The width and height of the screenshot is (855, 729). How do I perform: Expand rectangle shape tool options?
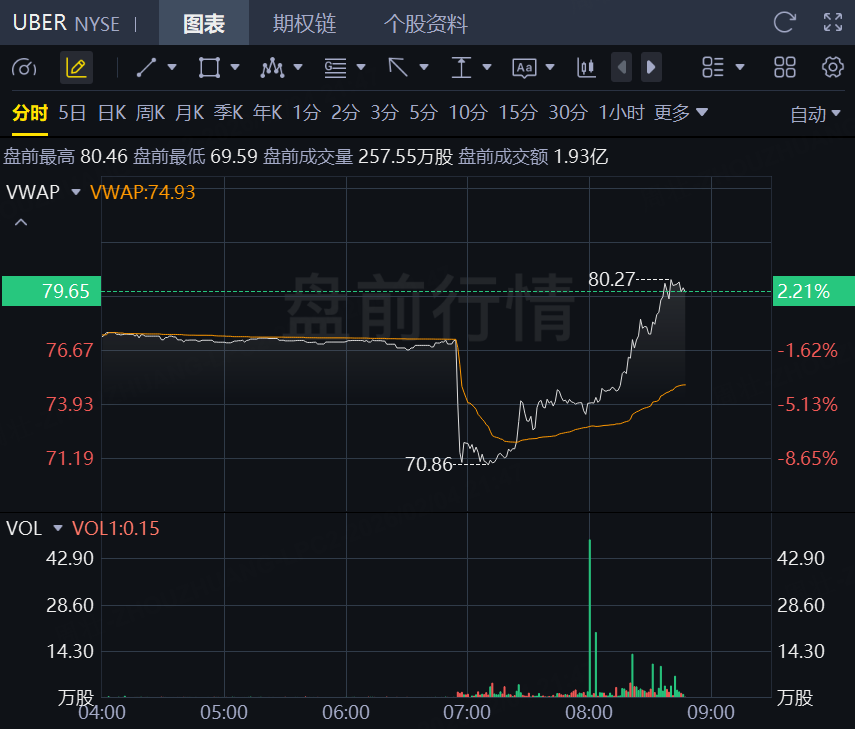[x=235, y=67]
